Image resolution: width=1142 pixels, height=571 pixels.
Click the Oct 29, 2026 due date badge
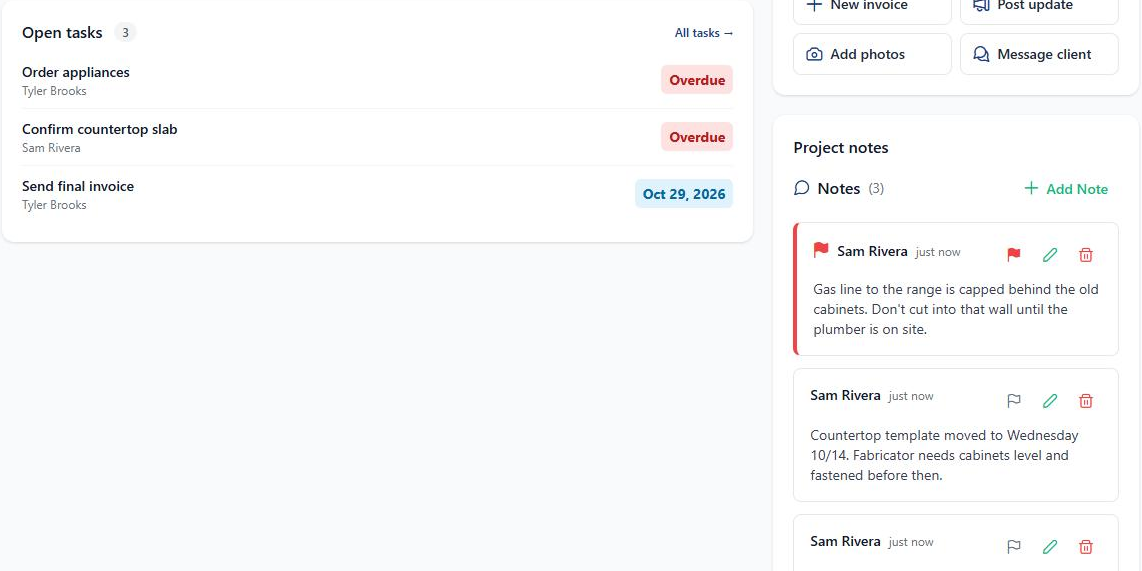click(x=684, y=194)
